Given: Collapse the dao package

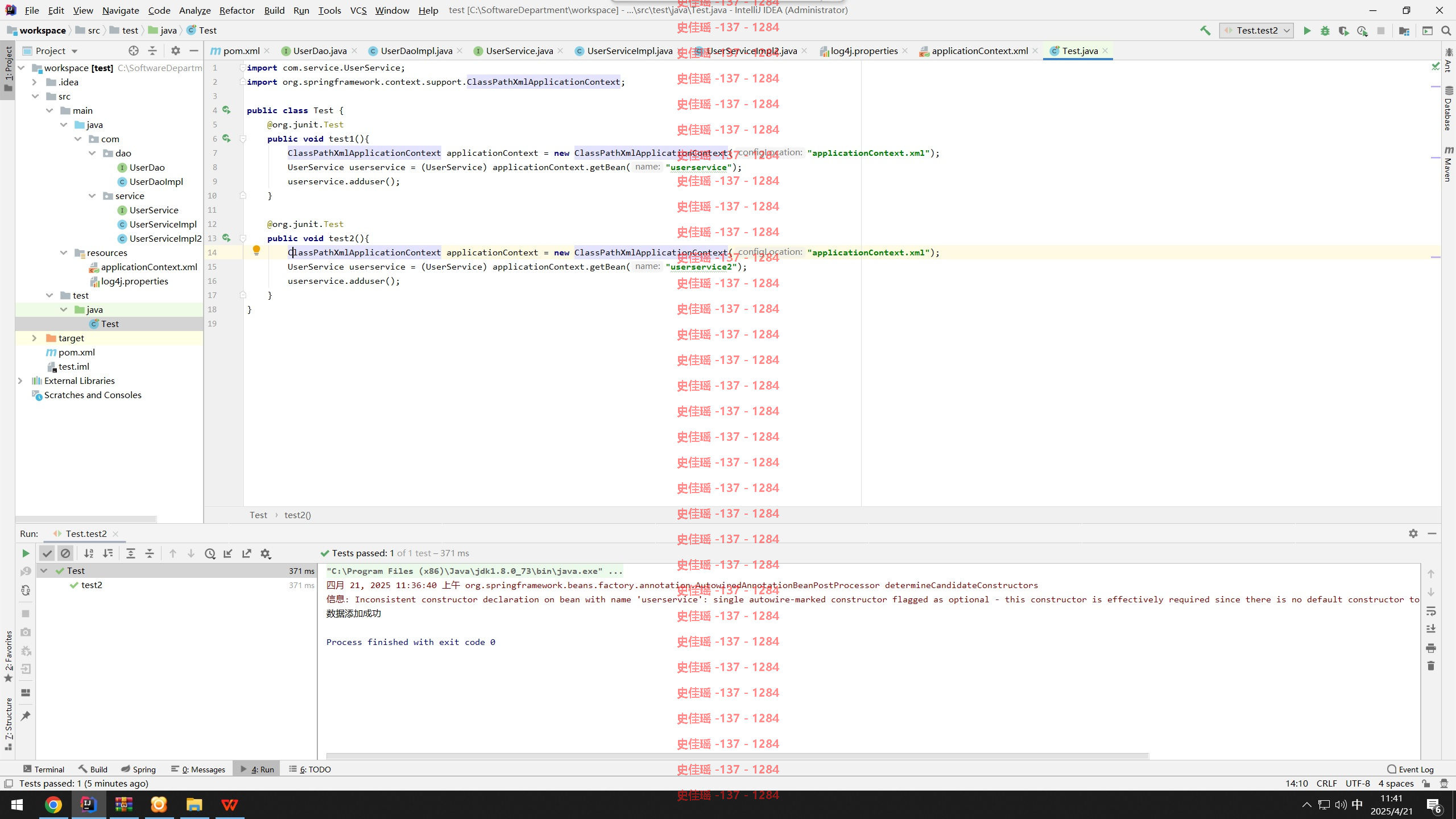Looking at the screenshot, I should (x=92, y=153).
